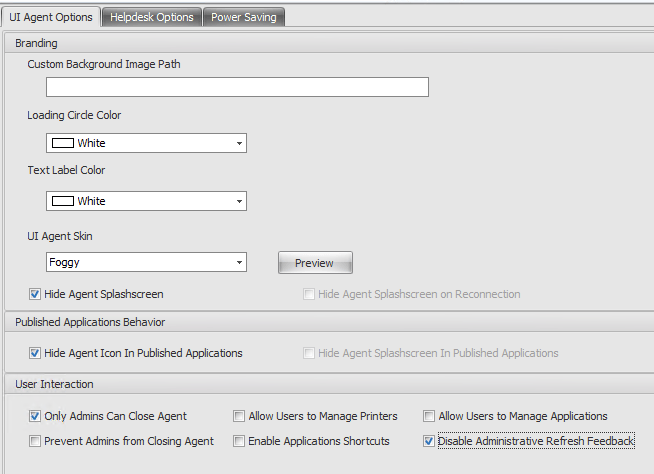Click the Custom Background Image Path field
Image resolution: width=654 pixels, height=474 pixels.
tap(237, 87)
